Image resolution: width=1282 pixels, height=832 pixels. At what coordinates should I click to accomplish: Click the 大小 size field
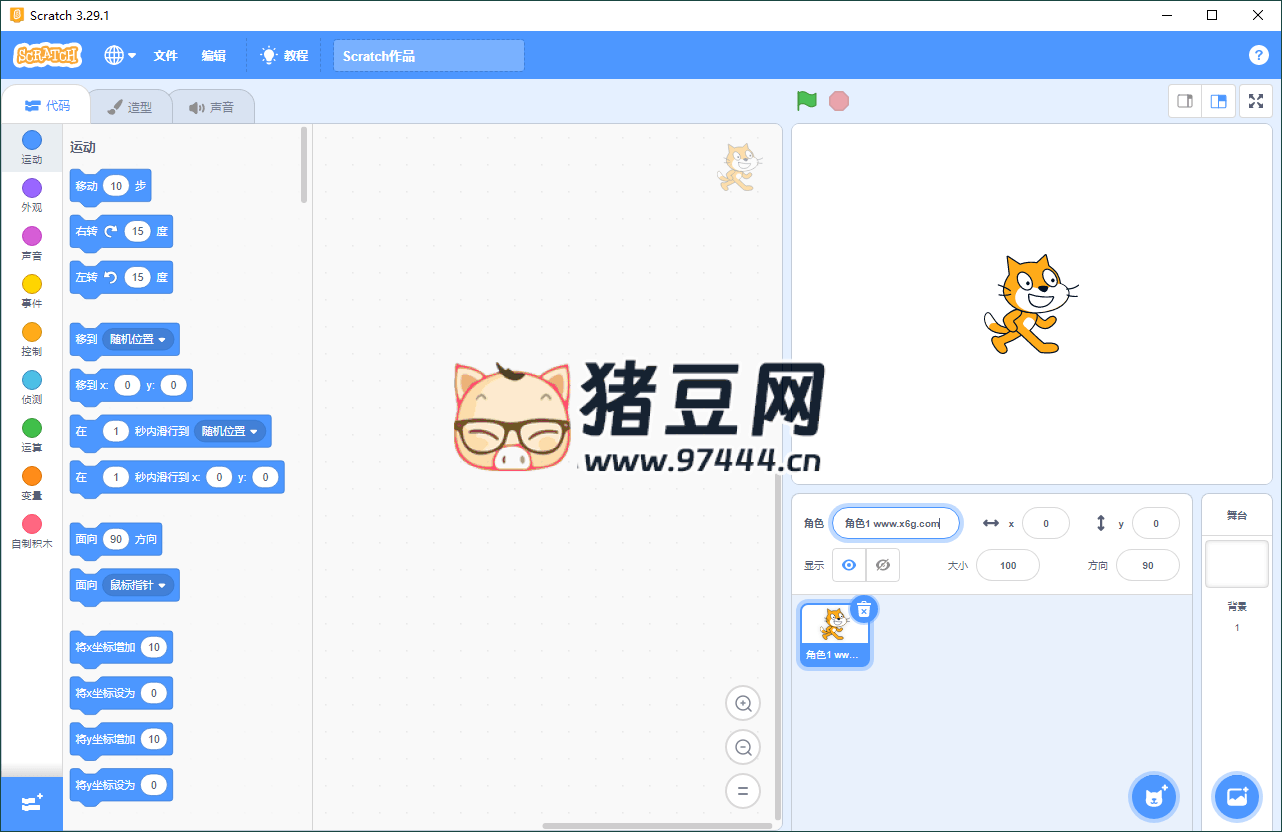1008,565
